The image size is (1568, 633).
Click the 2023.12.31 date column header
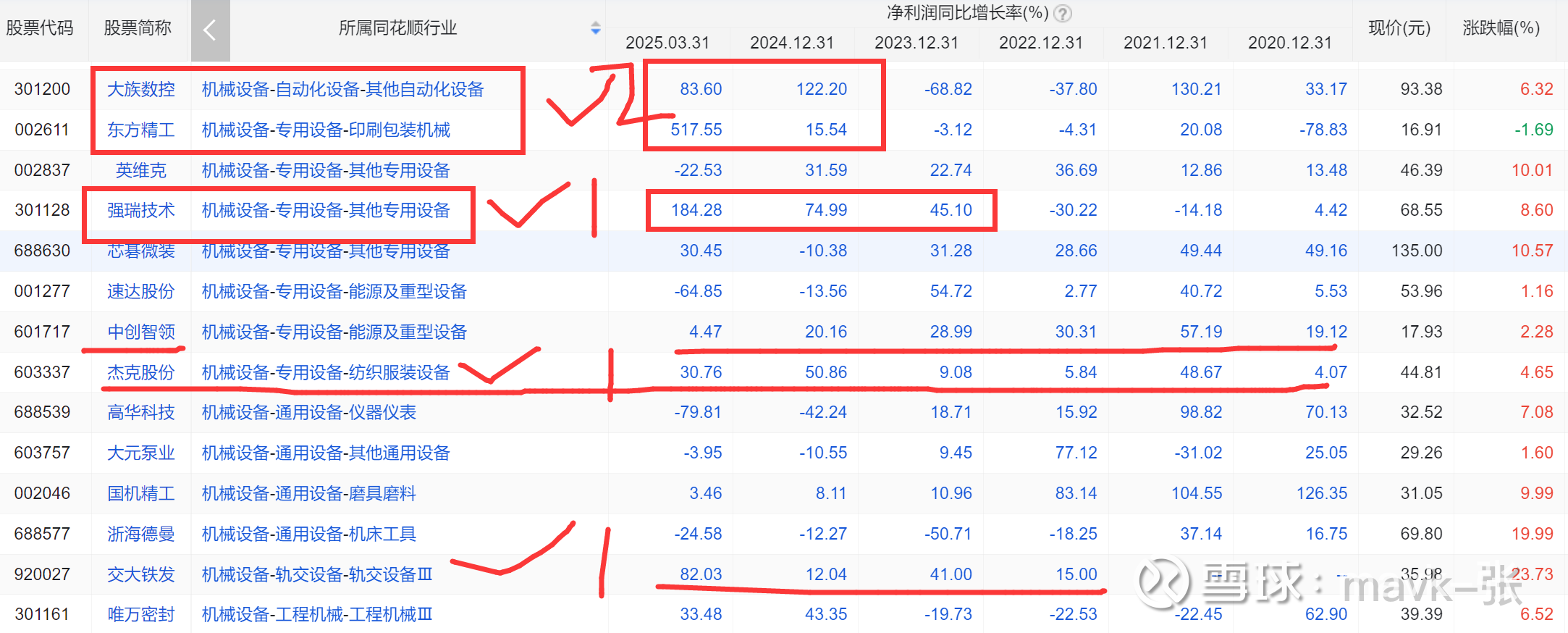coord(916,43)
